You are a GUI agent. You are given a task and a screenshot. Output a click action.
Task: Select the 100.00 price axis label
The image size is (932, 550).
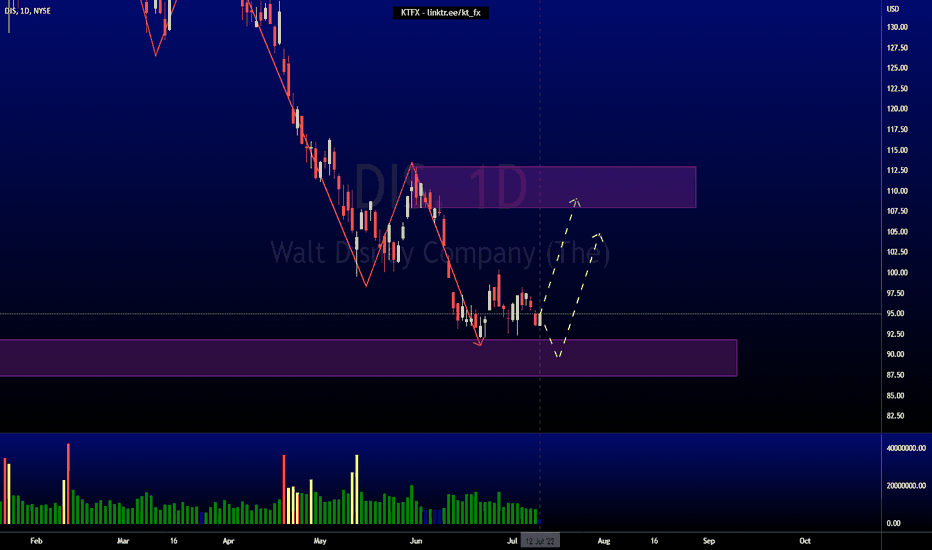click(x=897, y=273)
